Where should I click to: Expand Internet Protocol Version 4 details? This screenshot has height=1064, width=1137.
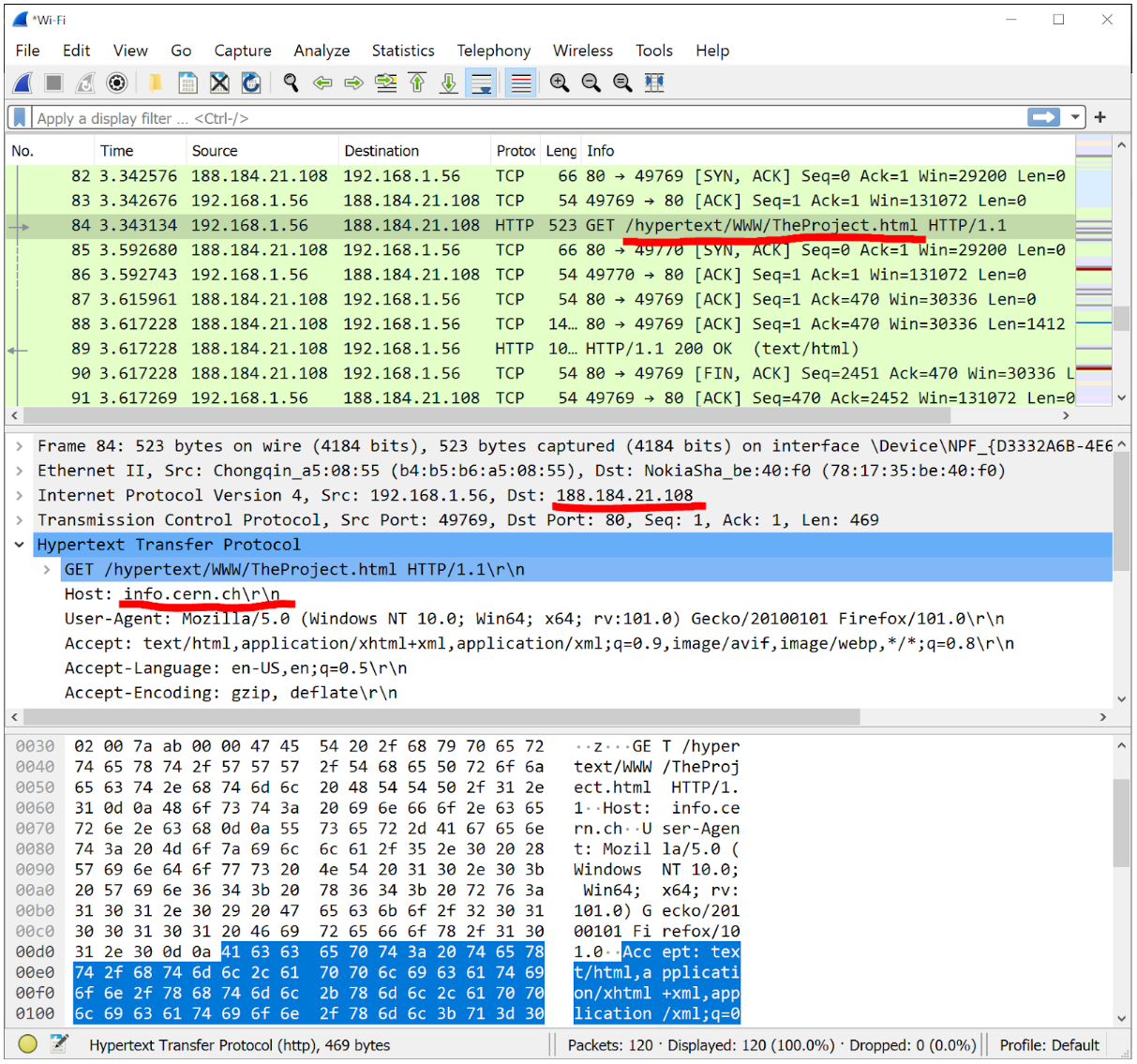click(x=20, y=495)
